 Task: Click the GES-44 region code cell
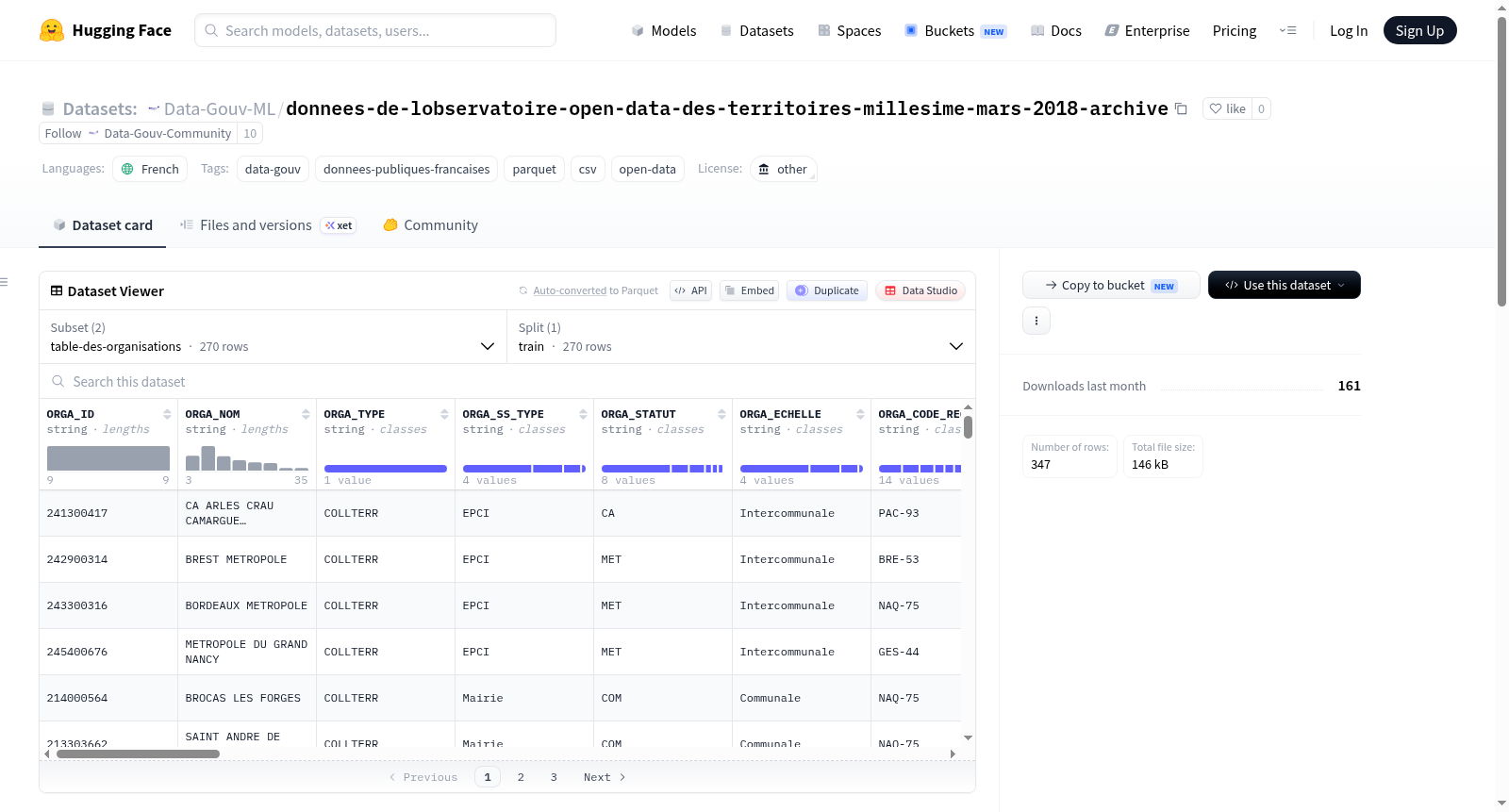click(x=916, y=652)
